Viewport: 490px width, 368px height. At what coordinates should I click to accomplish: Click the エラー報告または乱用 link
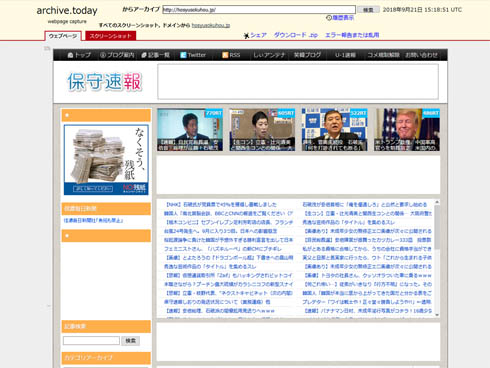(352, 35)
